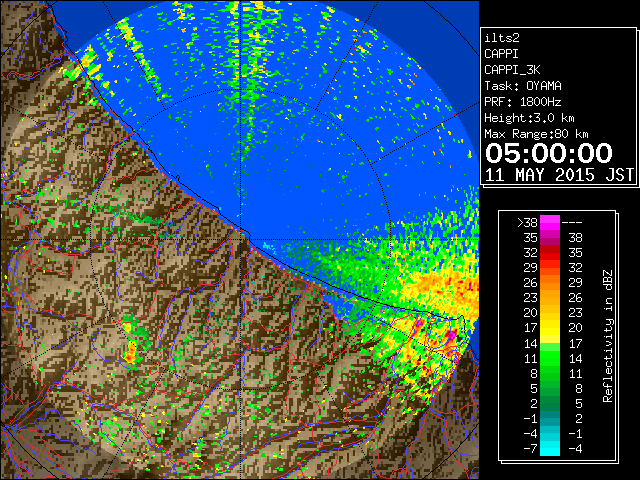This screenshot has width=640, height=480.
Task: Select the ilts2 label in info box
Action: click(x=502, y=38)
